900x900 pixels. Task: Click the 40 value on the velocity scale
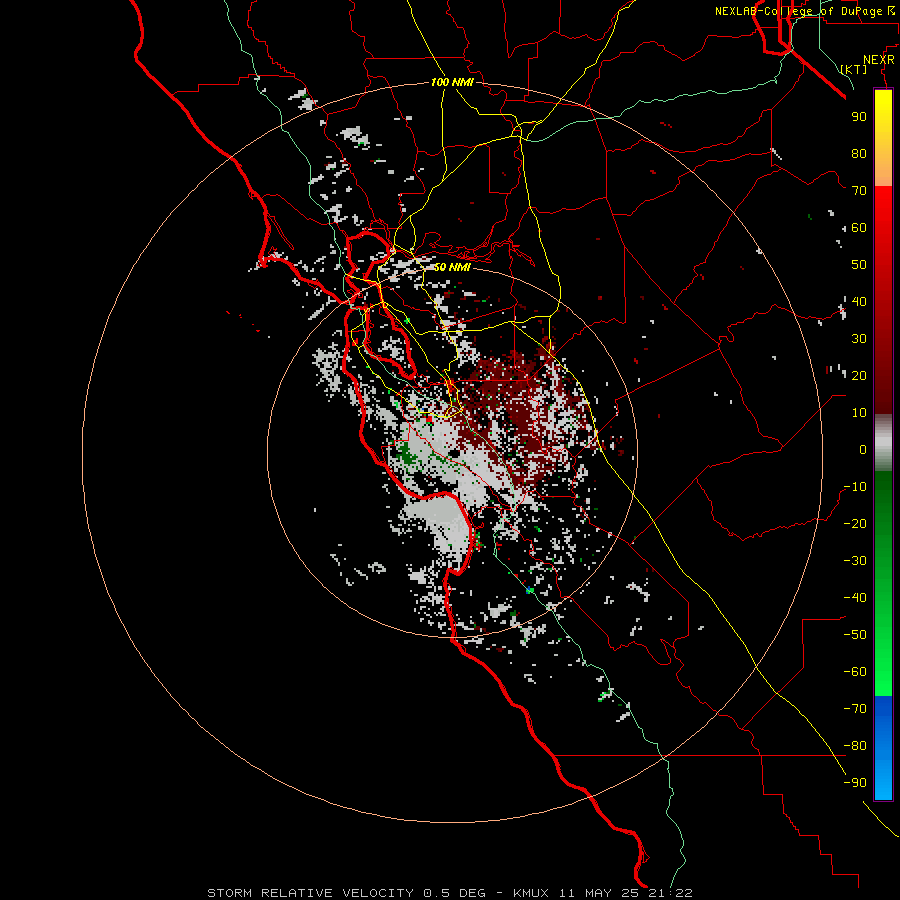point(859,301)
